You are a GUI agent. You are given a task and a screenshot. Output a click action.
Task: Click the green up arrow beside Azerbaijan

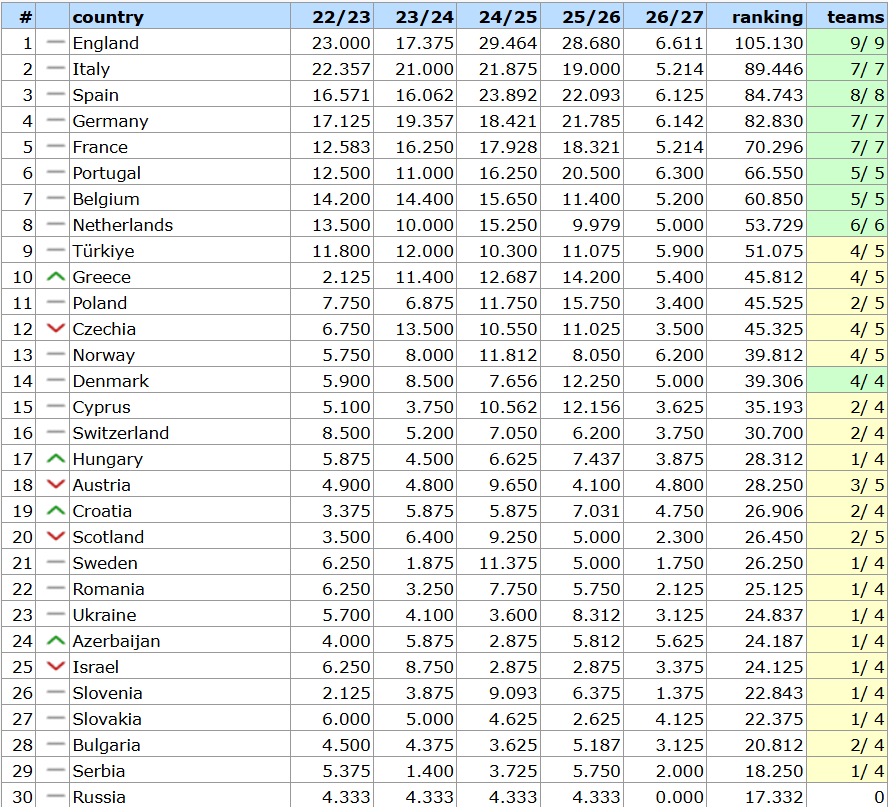coord(56,641)
